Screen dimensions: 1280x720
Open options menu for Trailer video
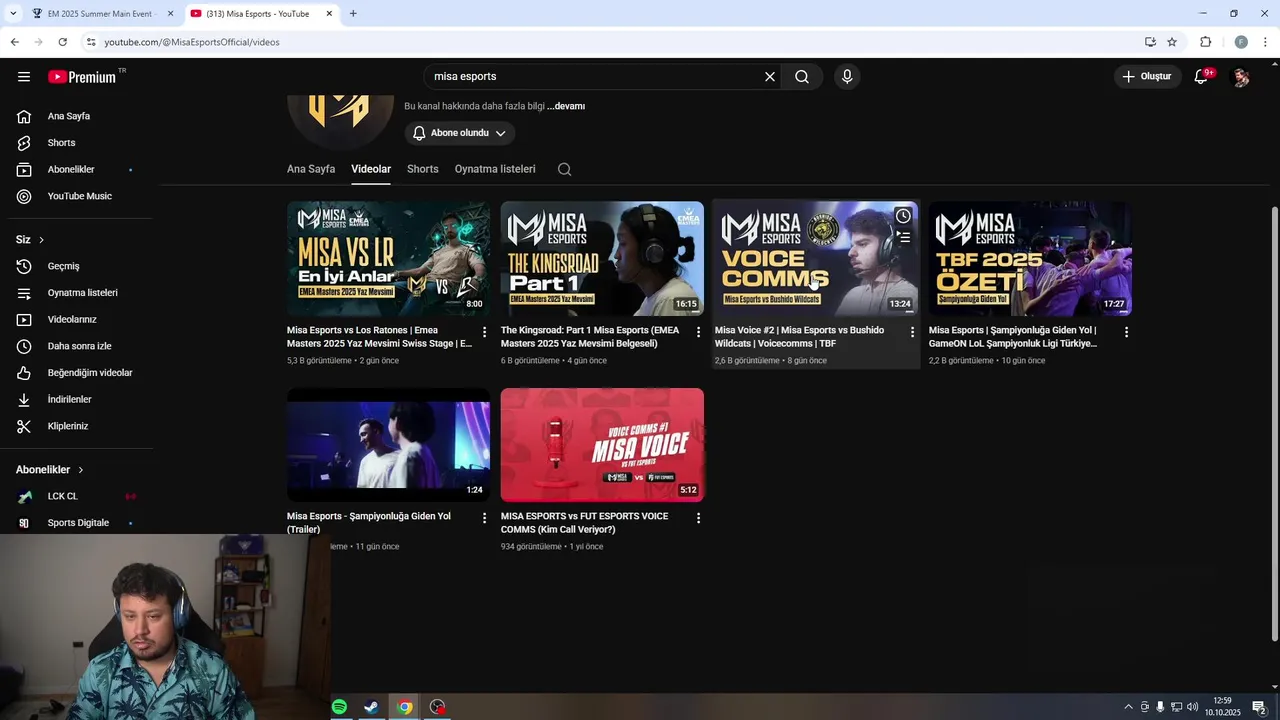[x=485, y=518]
